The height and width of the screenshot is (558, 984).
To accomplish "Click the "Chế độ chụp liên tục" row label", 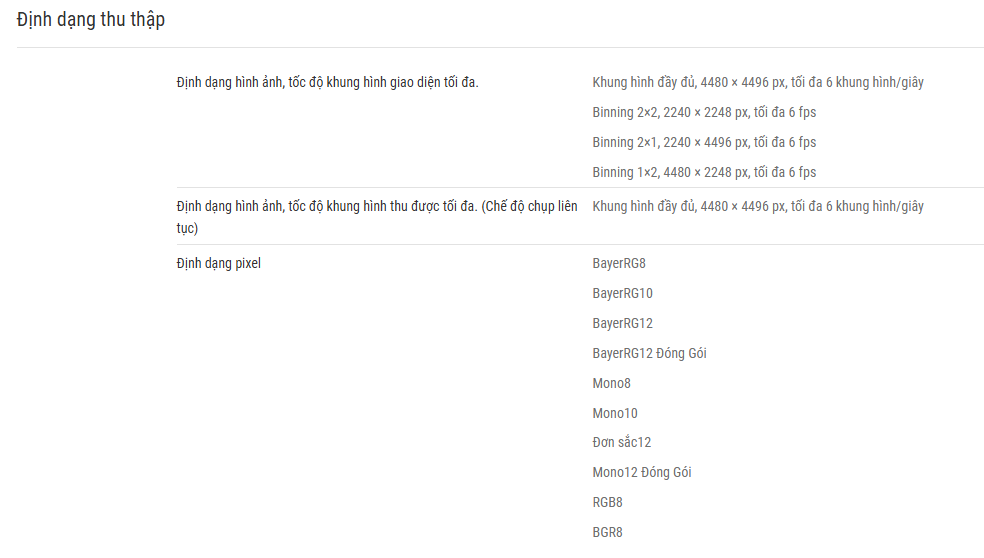I will [377, 217].
